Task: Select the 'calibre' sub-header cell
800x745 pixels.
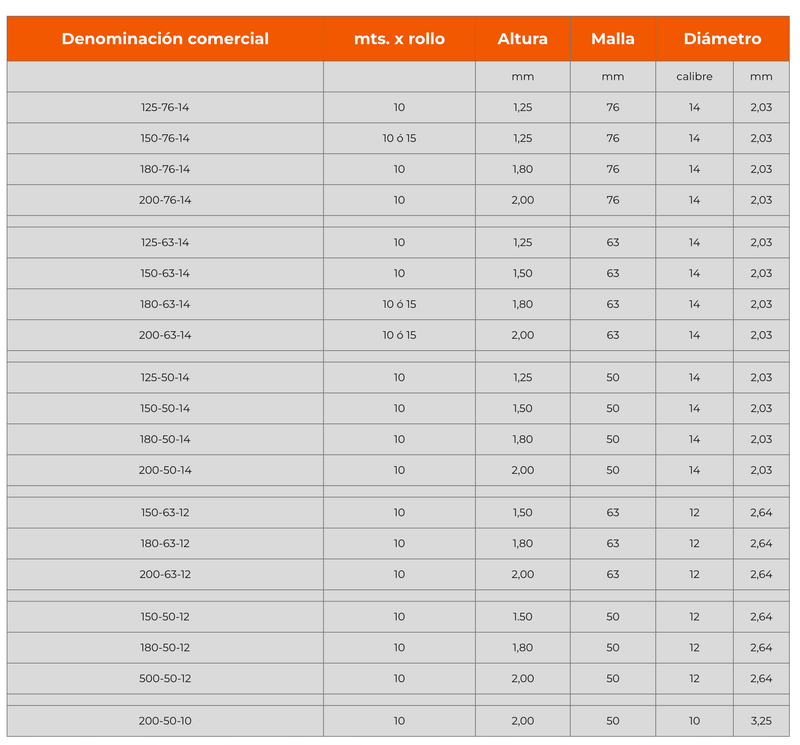Action: [694, 77]
